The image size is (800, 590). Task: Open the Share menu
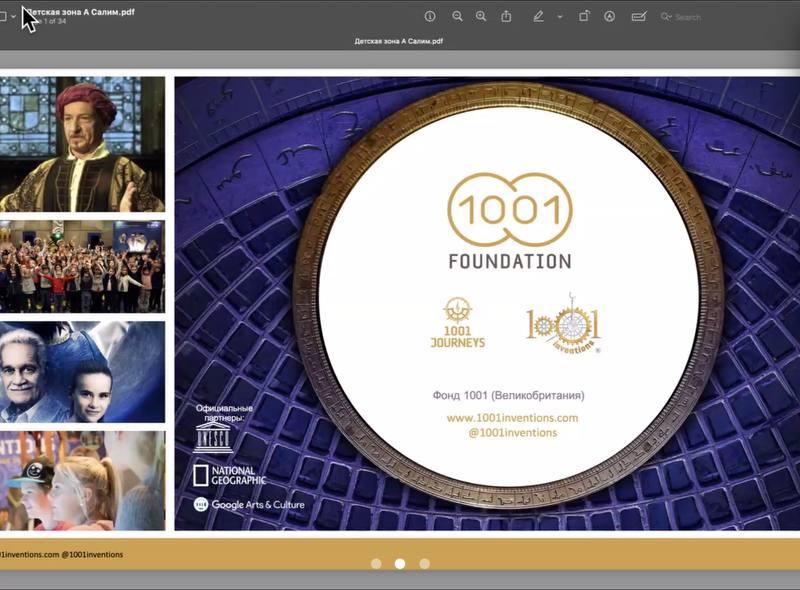[x=506, y=16]
